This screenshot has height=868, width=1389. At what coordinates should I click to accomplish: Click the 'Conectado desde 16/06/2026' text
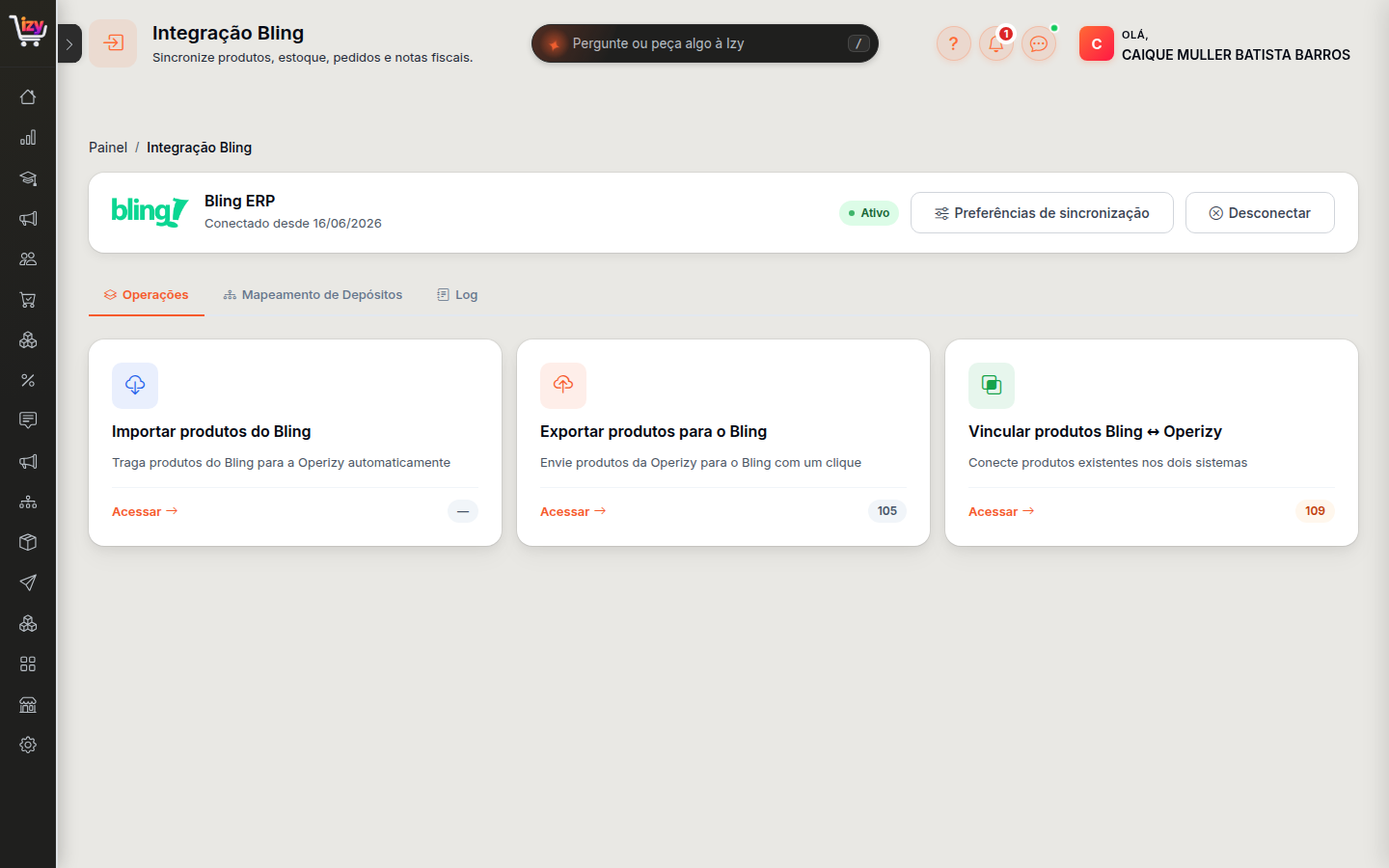pos(293,223)
